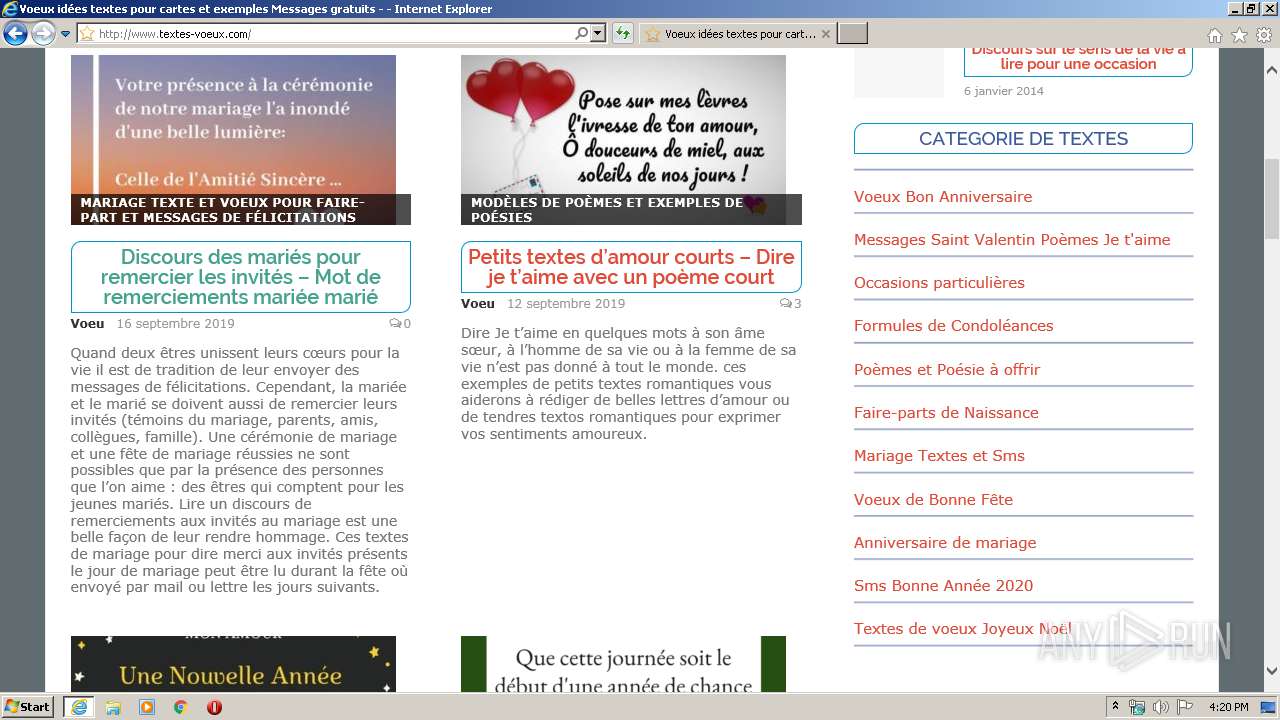Open 'Mariage Textes et Sms' category
This screenshot has height=720, width=1280.
coord(939,456)
